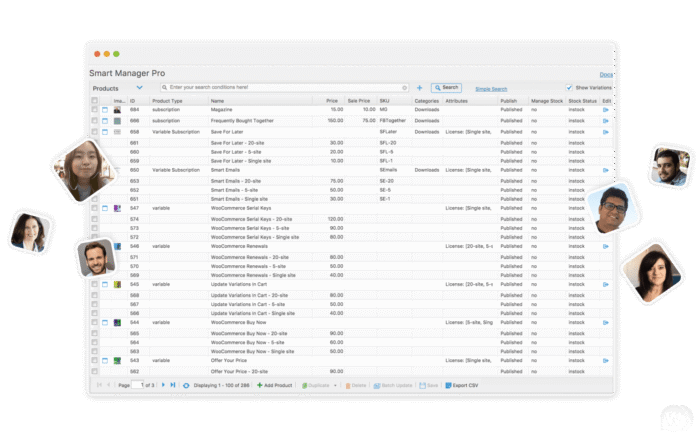This screenshot has width=700, height=438.
Task: Open the edit icon for WooCommerce Buy Now
Action: click(x=606, y=322)
